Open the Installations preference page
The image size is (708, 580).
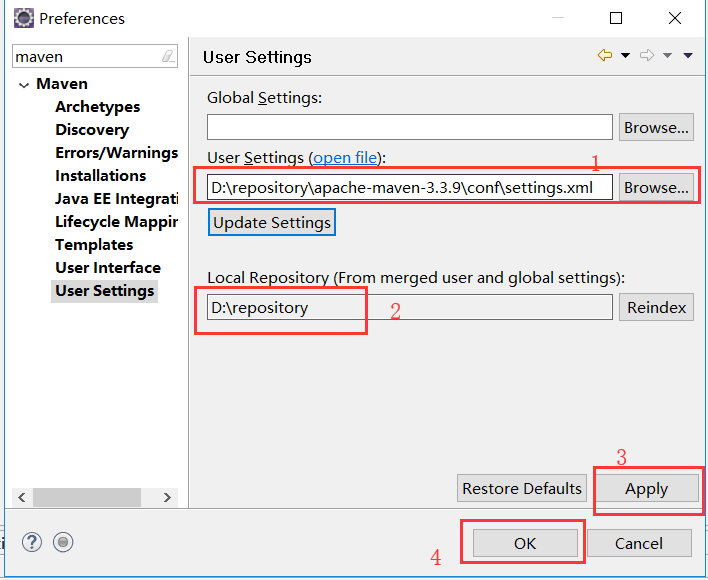point(100,176)
